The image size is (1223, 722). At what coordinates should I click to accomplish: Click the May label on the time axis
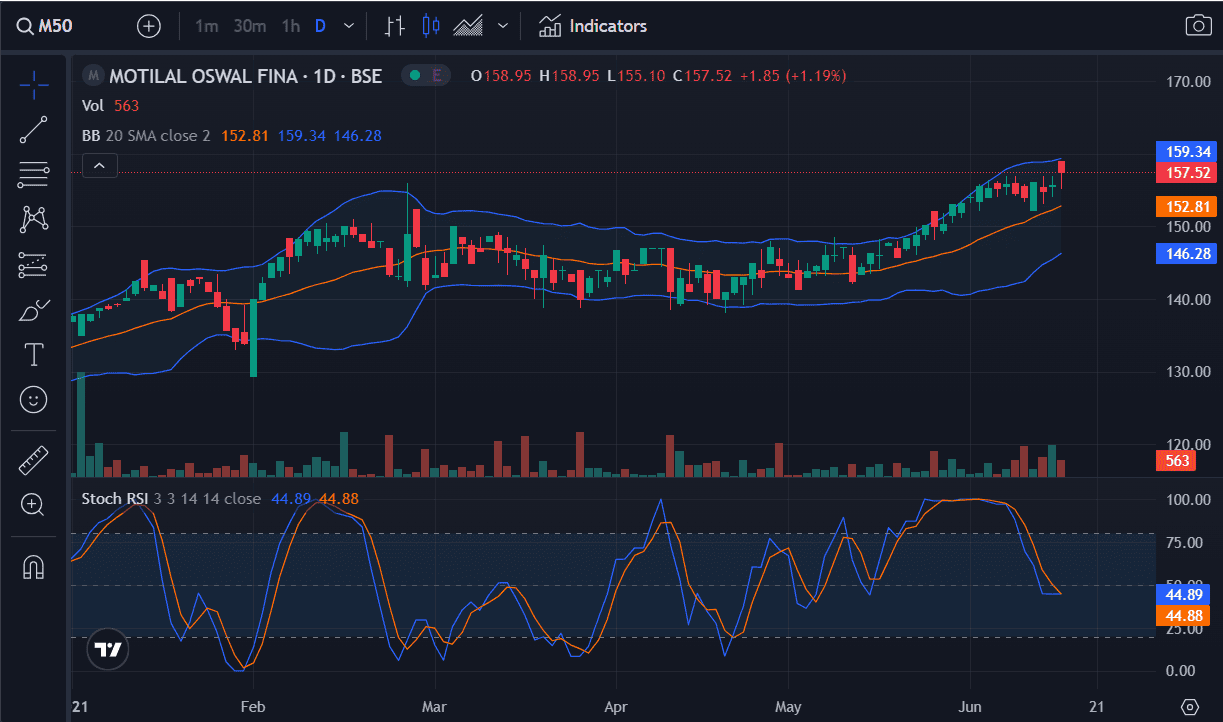[x=788, y=707]
